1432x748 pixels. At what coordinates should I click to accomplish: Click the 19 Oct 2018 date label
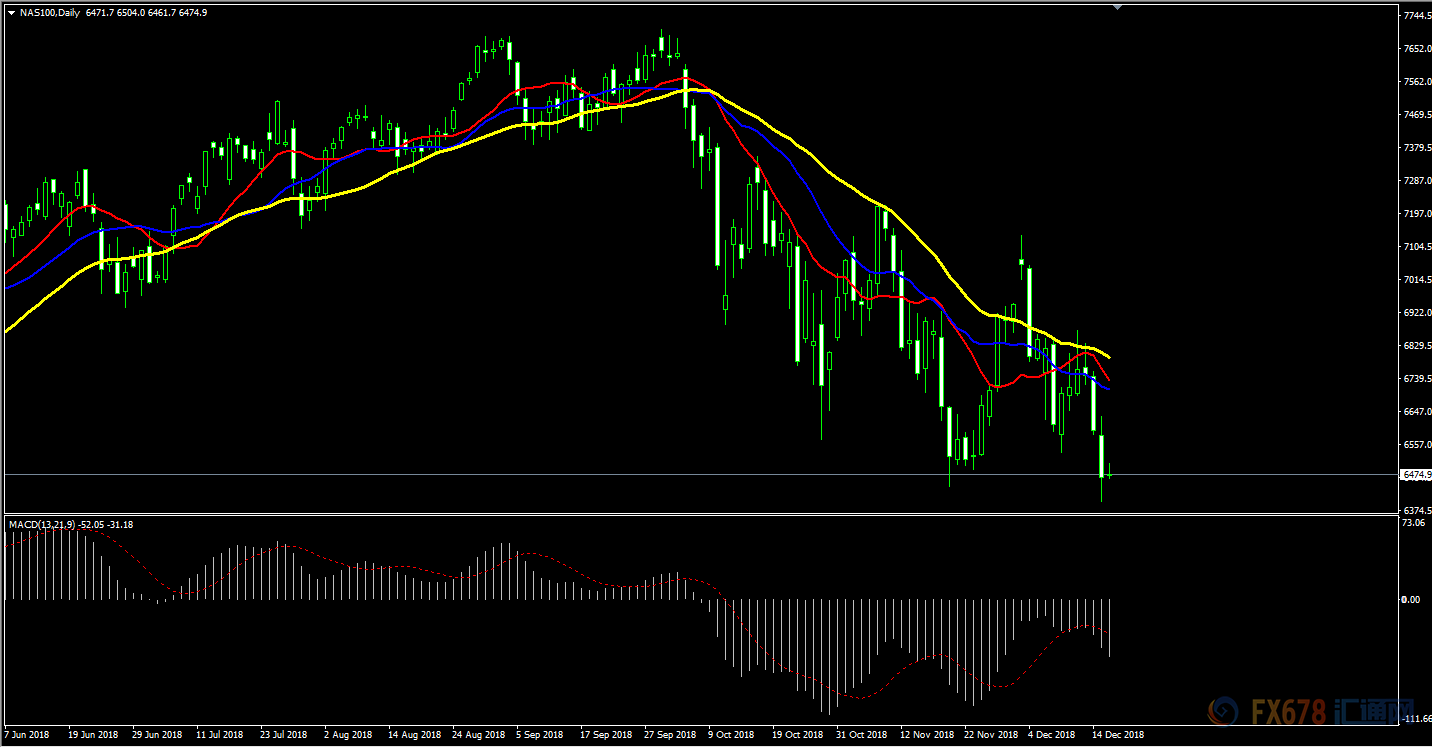click(798, 734)
